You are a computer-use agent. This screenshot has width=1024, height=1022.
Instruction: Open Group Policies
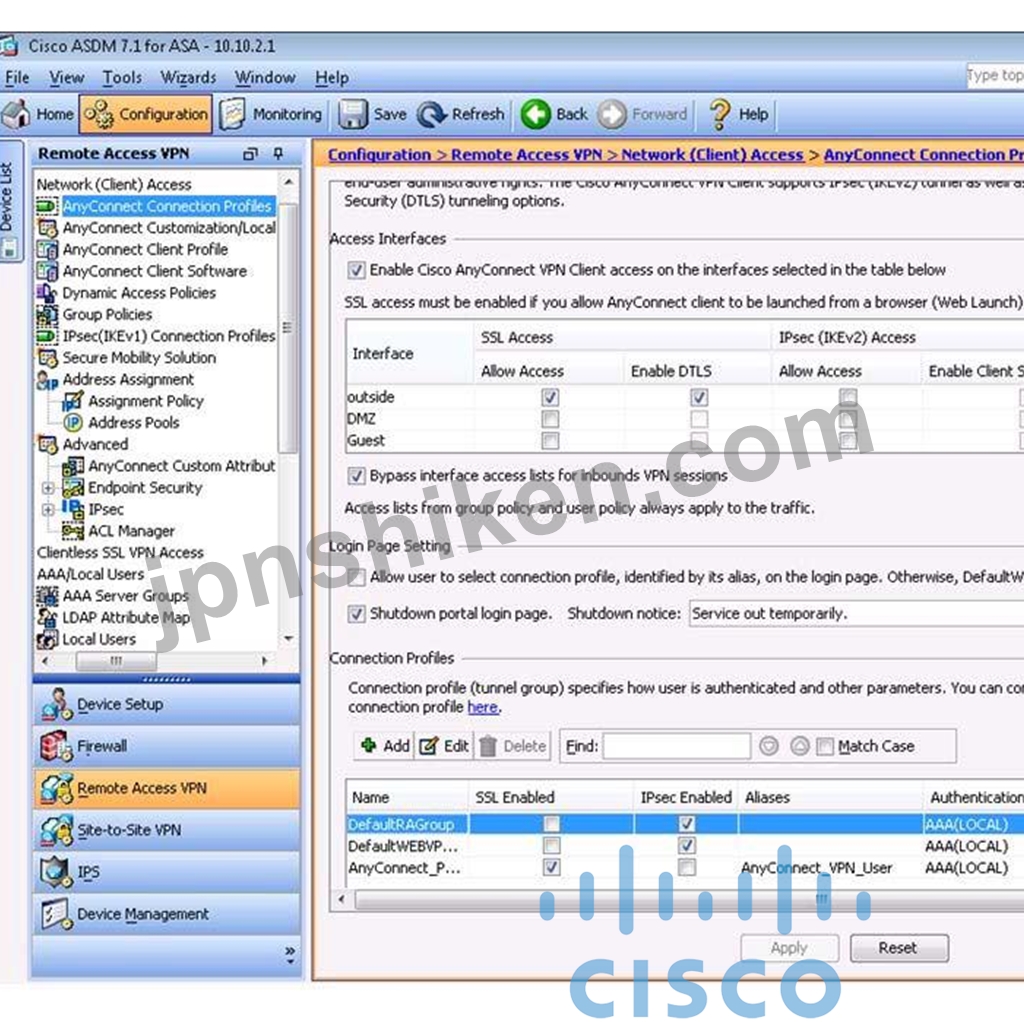click(107, 314)
